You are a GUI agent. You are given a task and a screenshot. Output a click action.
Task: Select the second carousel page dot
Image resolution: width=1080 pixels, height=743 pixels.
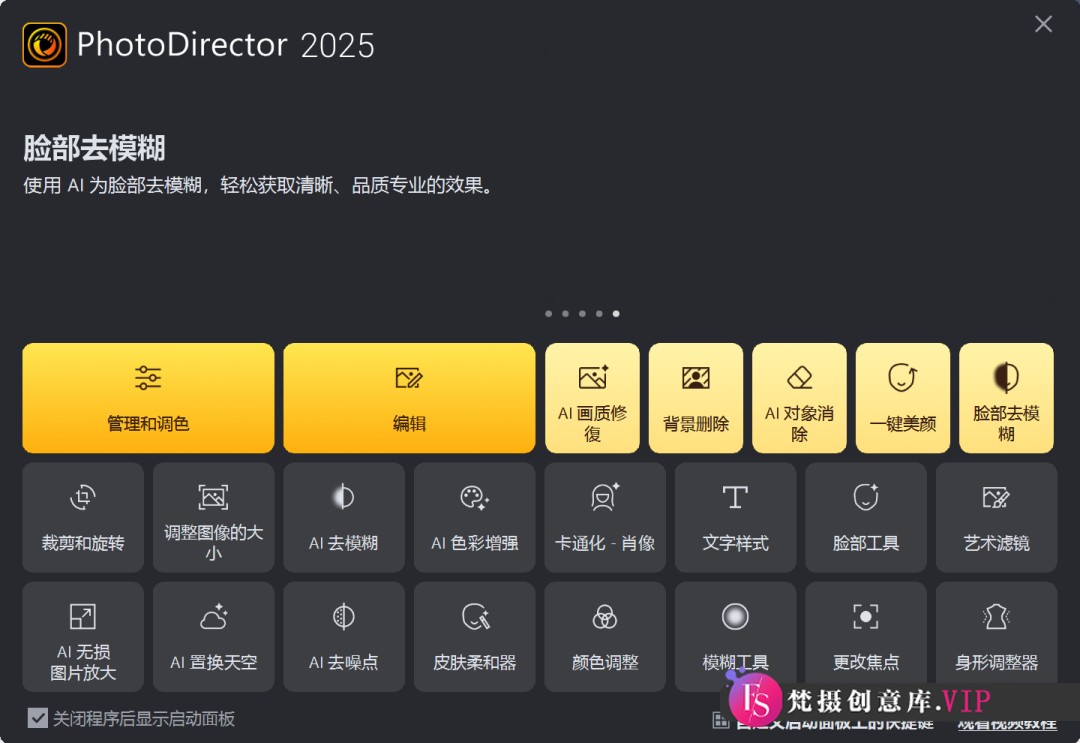pos(565,313)
